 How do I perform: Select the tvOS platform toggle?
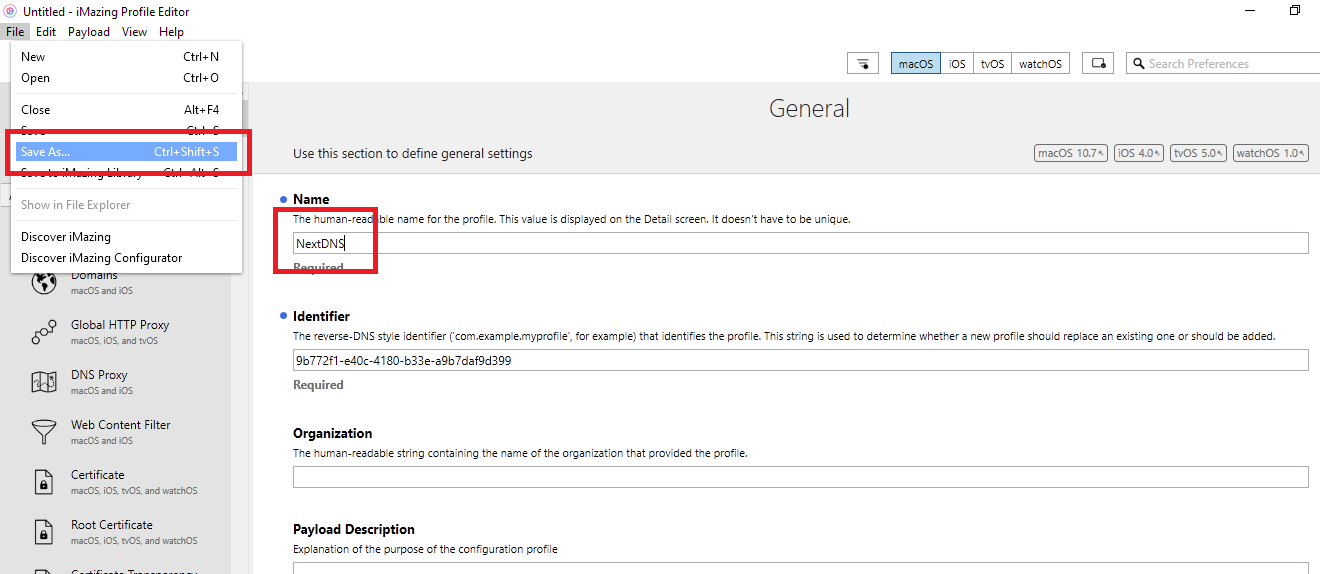pos(992,64)
